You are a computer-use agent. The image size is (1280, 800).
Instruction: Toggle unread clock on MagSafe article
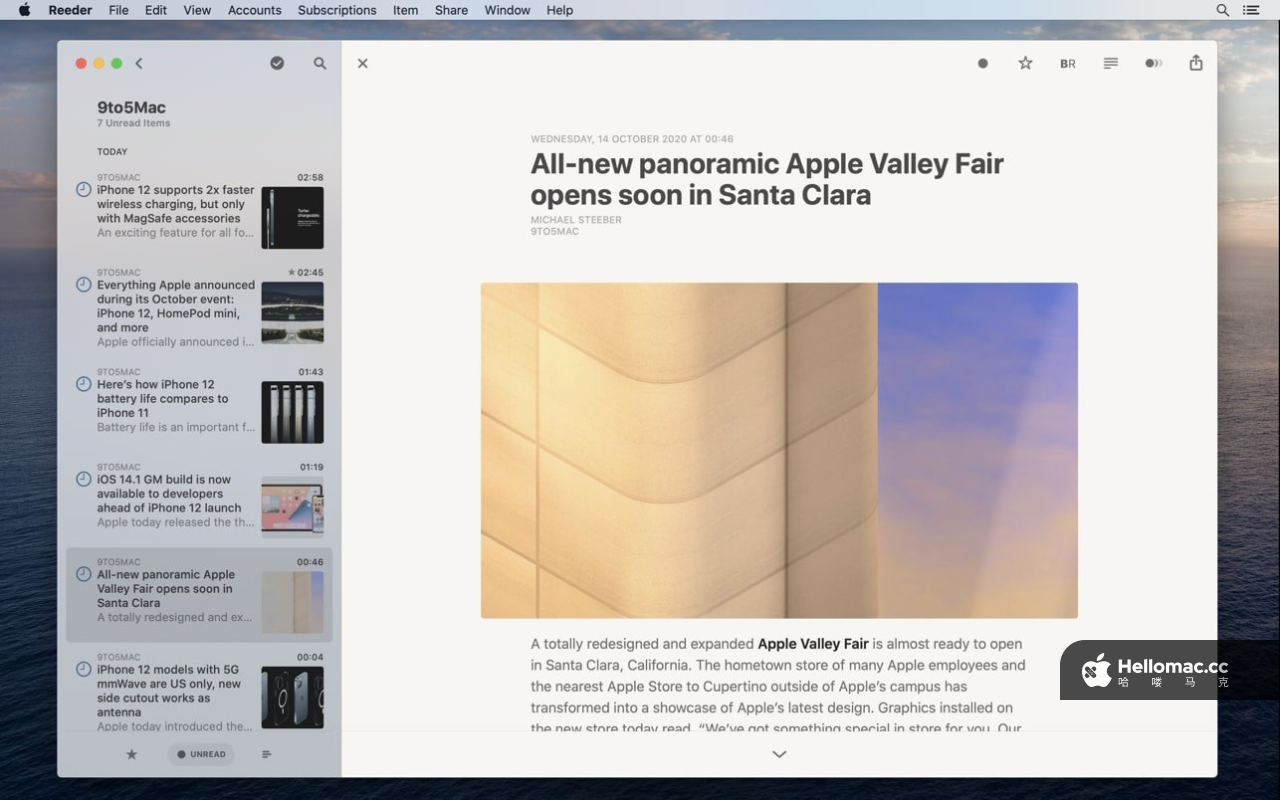coord(84,189)
